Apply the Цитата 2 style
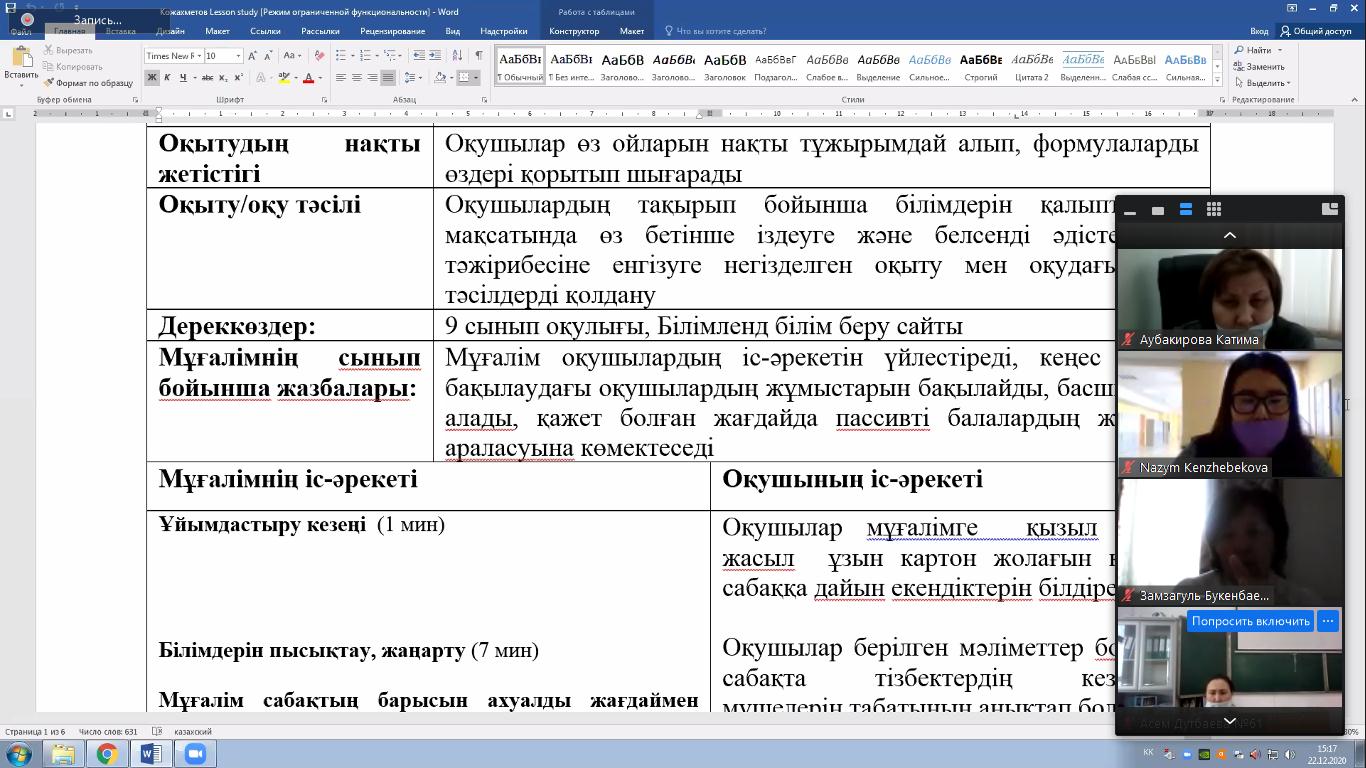The width and height of the screenshot is (1366, 768). point(1032,66)
